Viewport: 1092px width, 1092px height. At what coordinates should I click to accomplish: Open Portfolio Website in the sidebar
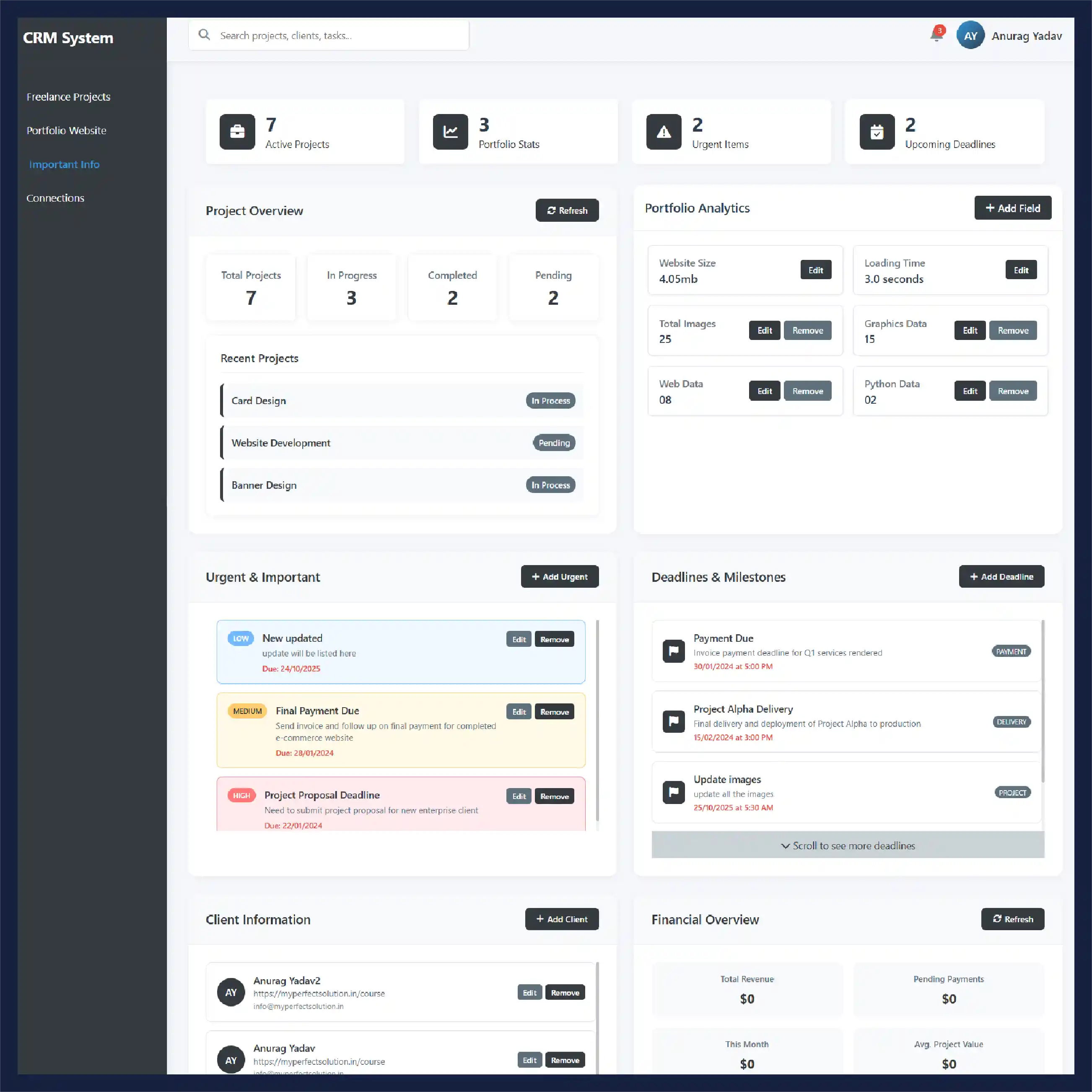point(66,130)
